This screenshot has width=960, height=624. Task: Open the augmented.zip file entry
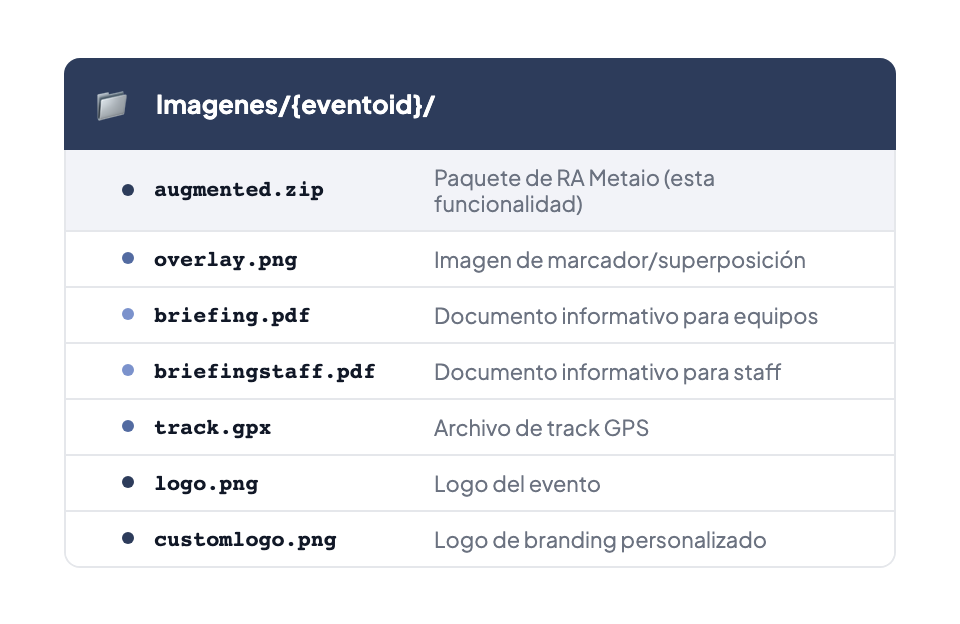pyautogui.click(x=238, y=190)
